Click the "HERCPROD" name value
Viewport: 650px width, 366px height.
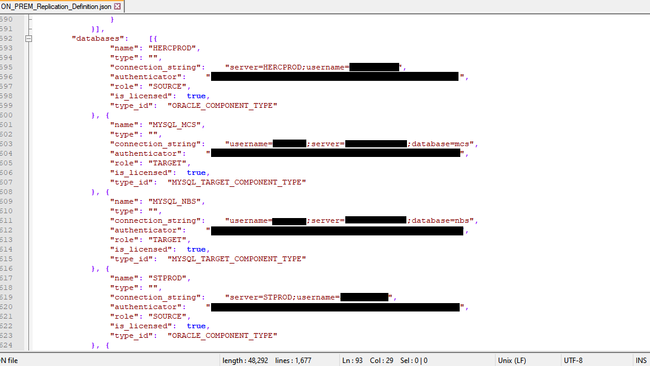[x=172, y=48]
